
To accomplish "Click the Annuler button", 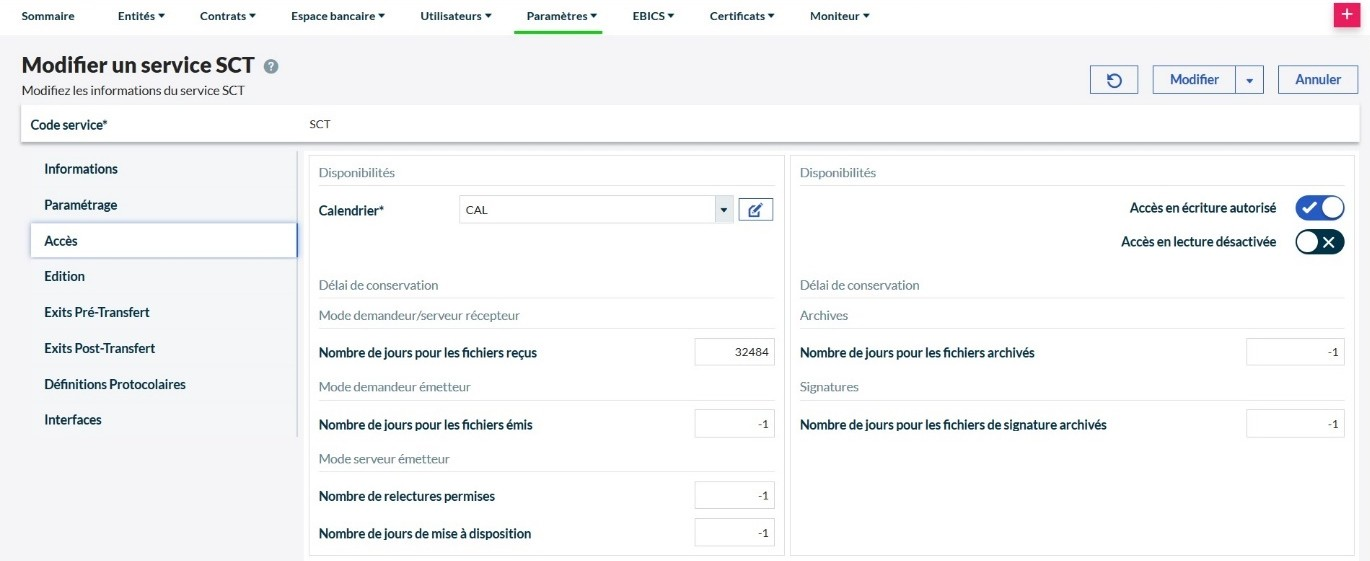I will [x=1318, y=80].
